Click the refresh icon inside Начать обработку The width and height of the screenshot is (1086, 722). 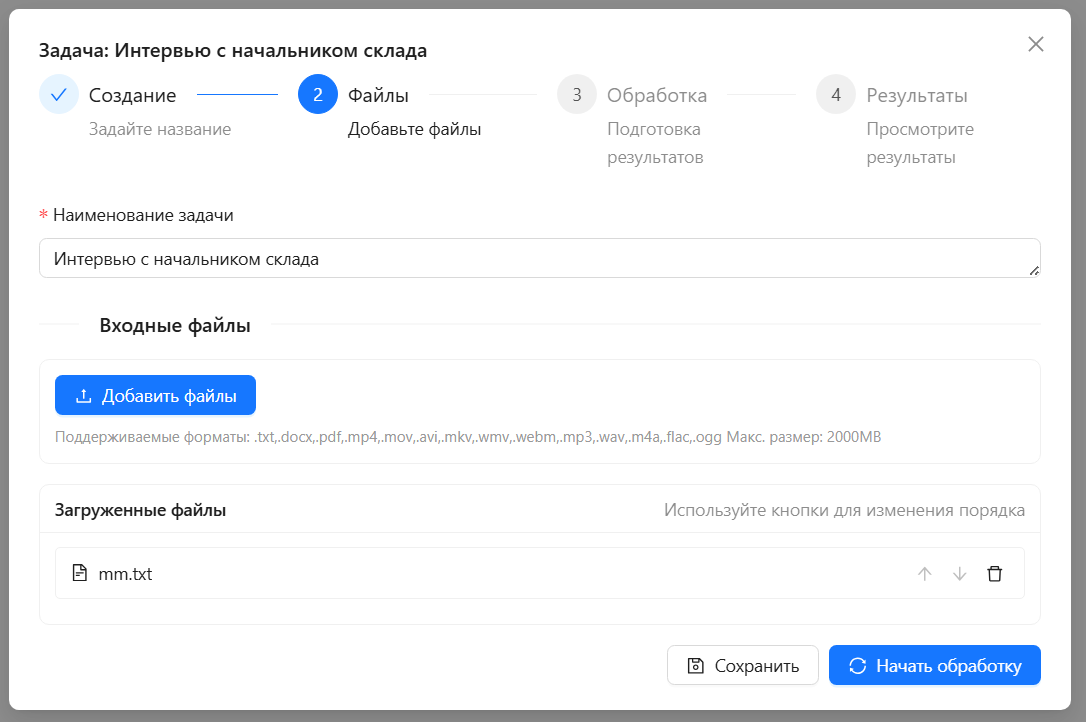point(858,665)
